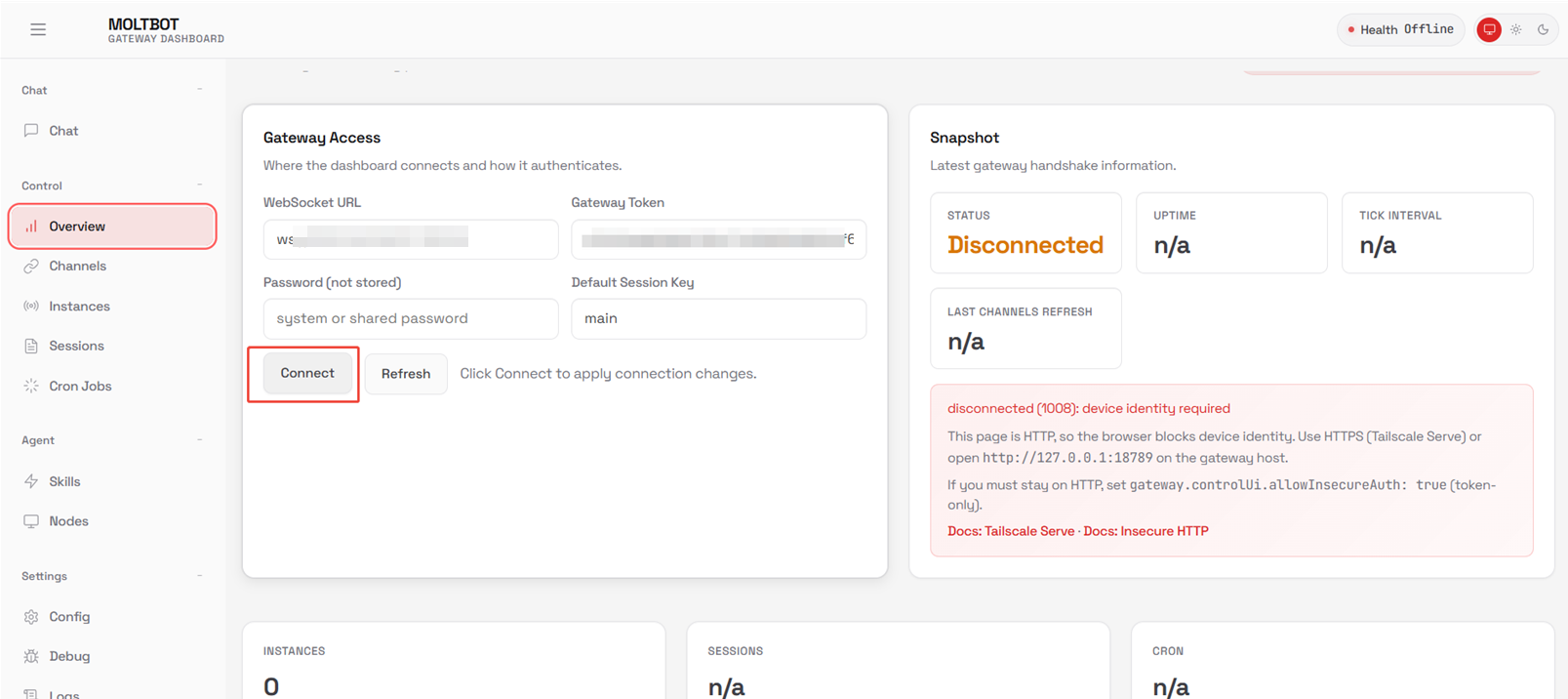Screen dimensions: 1568x699
Task: Collapse the Agent sidebar section
Action: (x=200, y=440)
